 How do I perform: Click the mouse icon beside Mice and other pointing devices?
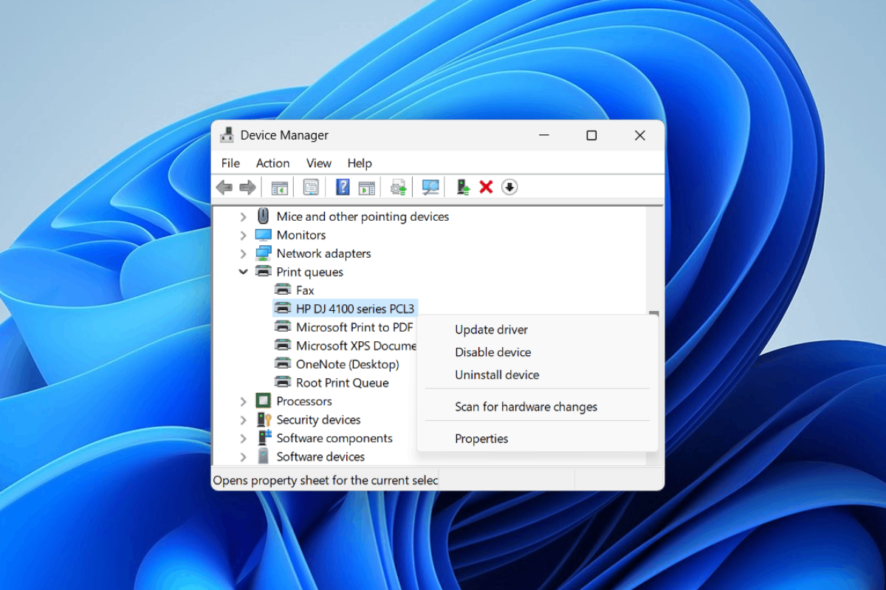tap(263, 216)
